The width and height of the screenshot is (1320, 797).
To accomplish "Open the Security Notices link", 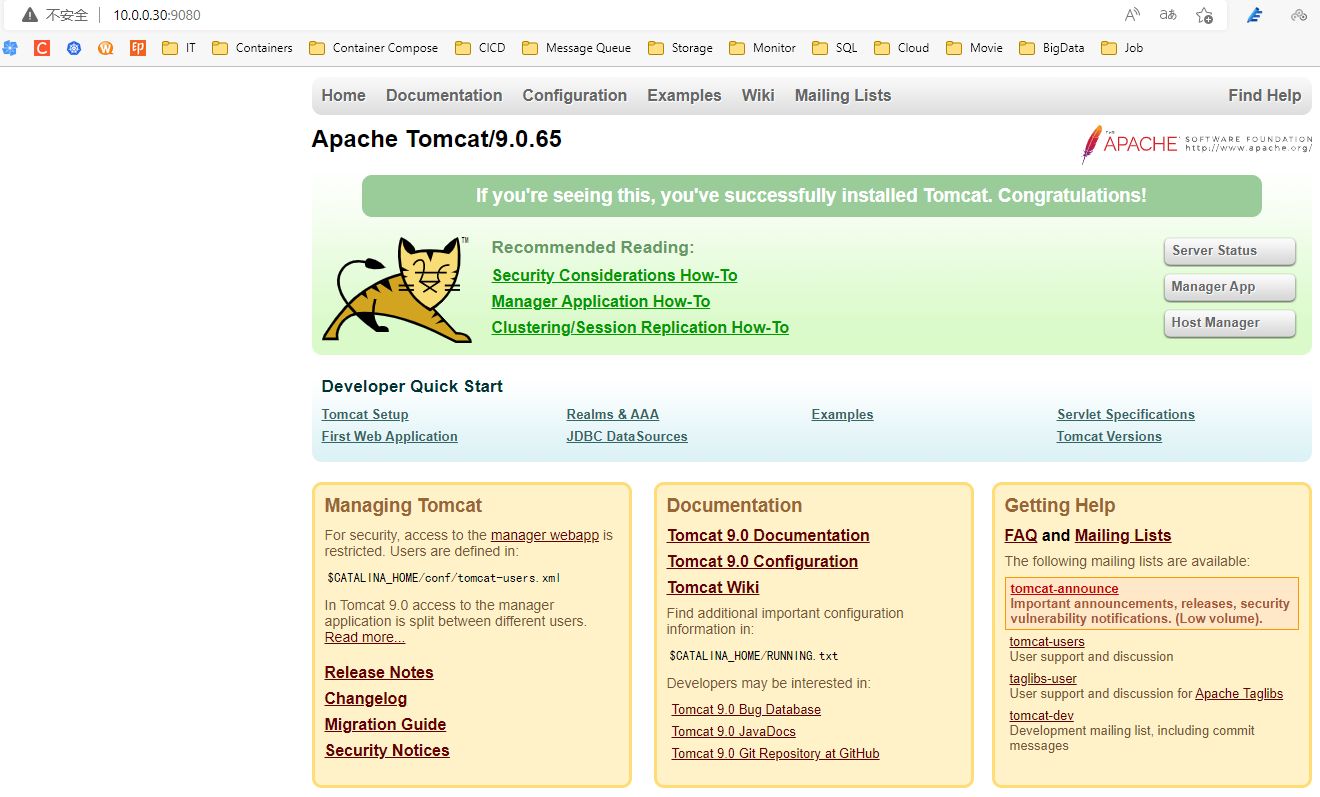I will [x=387, y=750].
